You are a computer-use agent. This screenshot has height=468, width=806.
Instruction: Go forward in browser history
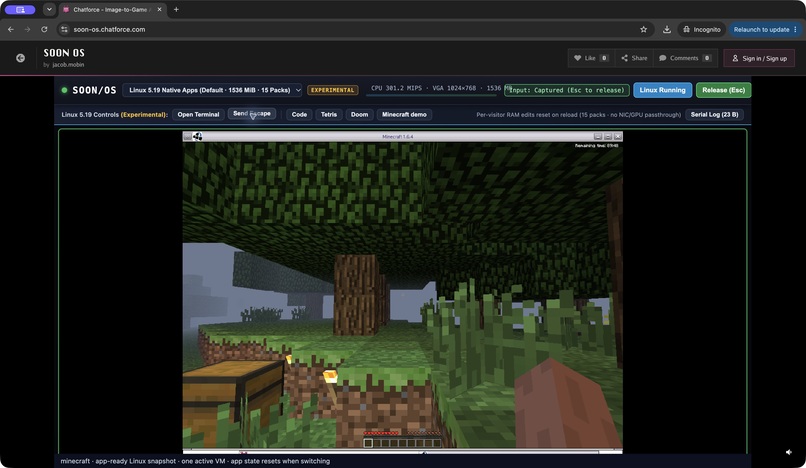[x=27, y=29]
